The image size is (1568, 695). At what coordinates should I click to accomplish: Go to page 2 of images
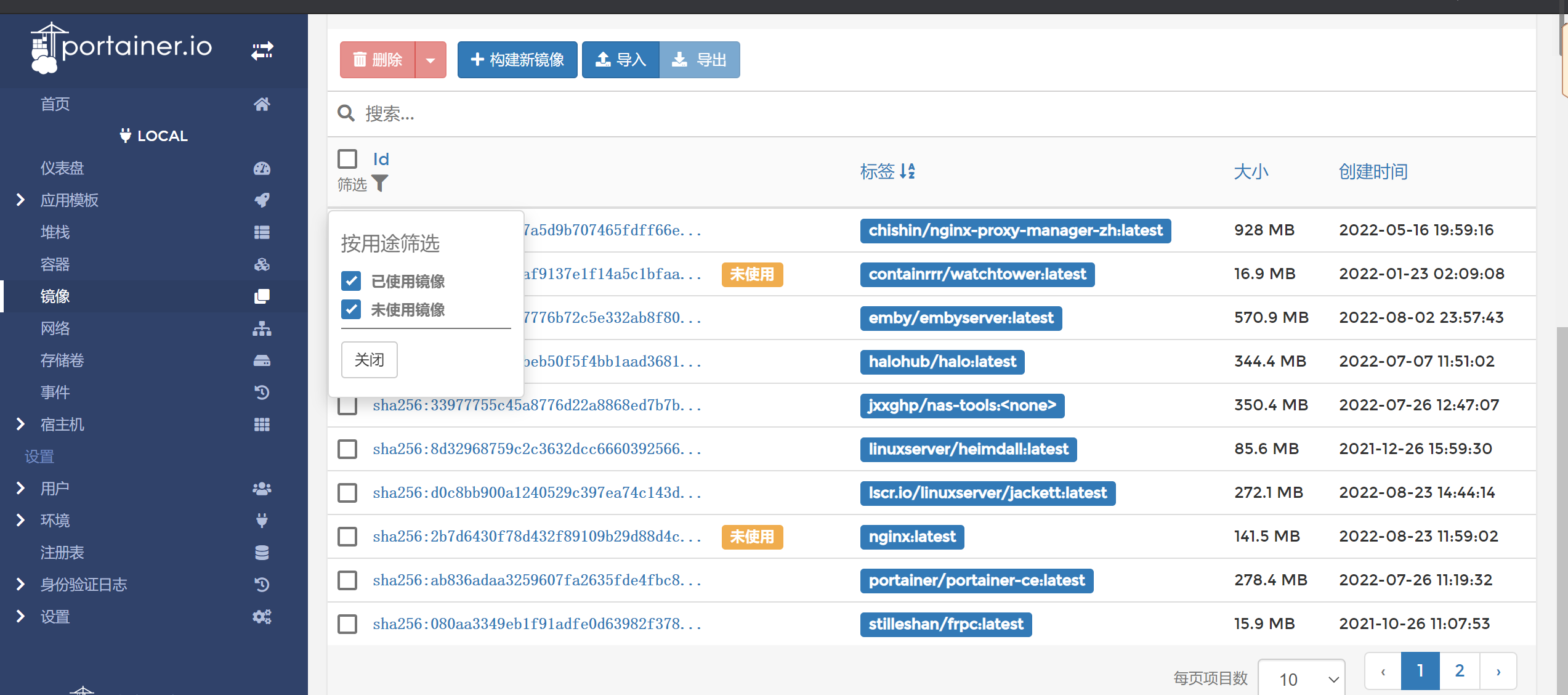tap(1459, 670)
